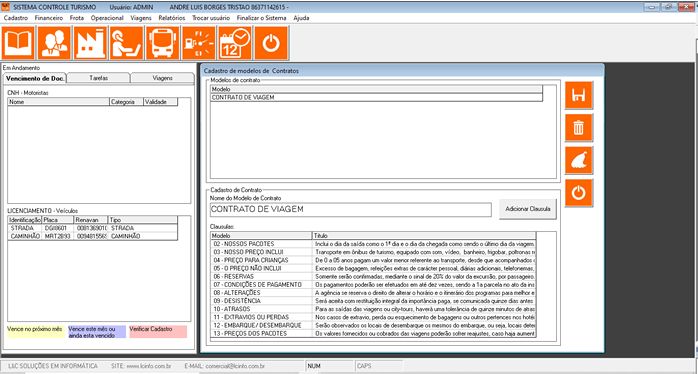The image size is (698, 374).
Task: Click the Nome do Modelo de Contrato field
Action: coord(351,210)
